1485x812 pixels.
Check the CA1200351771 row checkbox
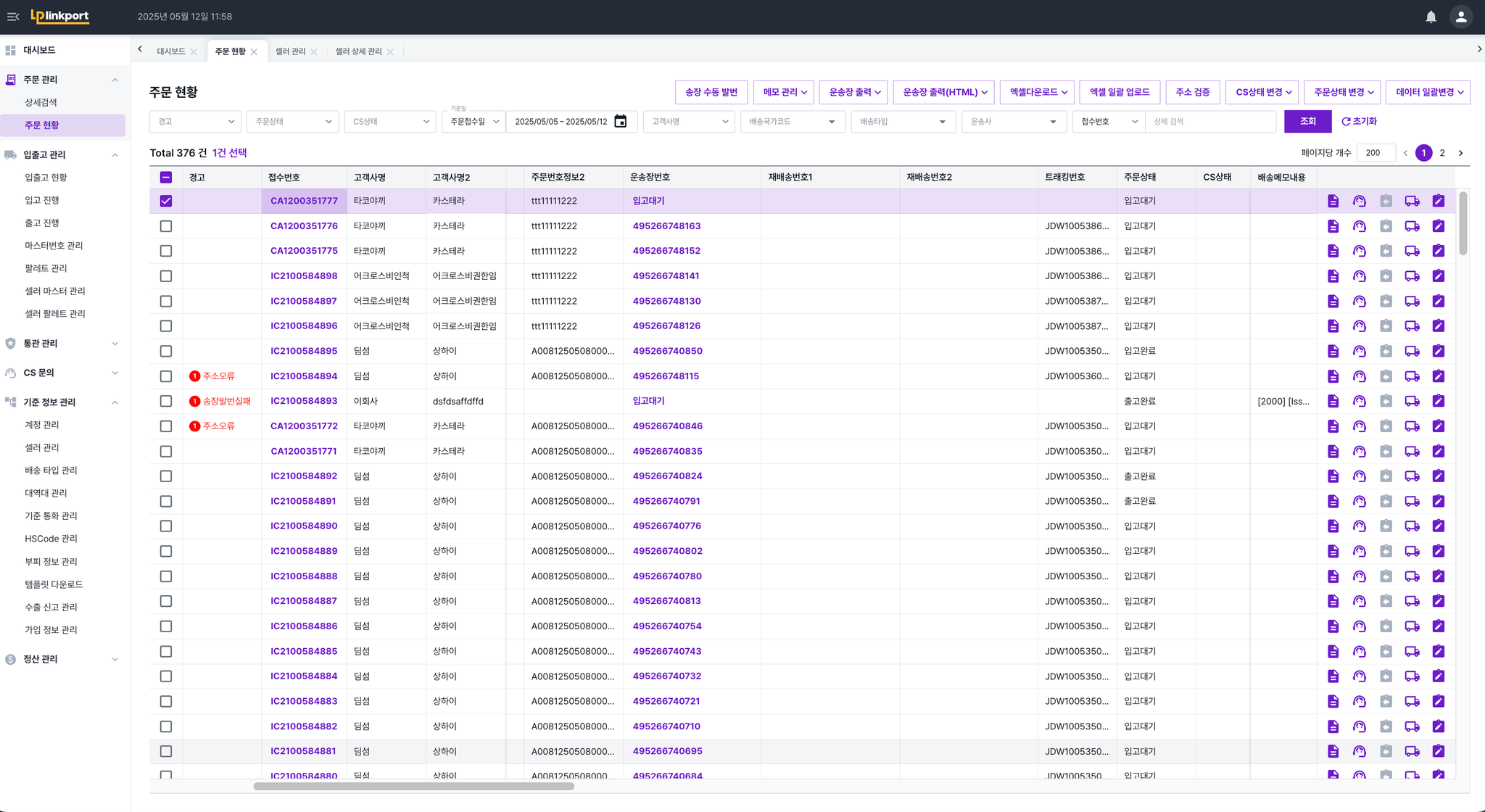point(166,451)
